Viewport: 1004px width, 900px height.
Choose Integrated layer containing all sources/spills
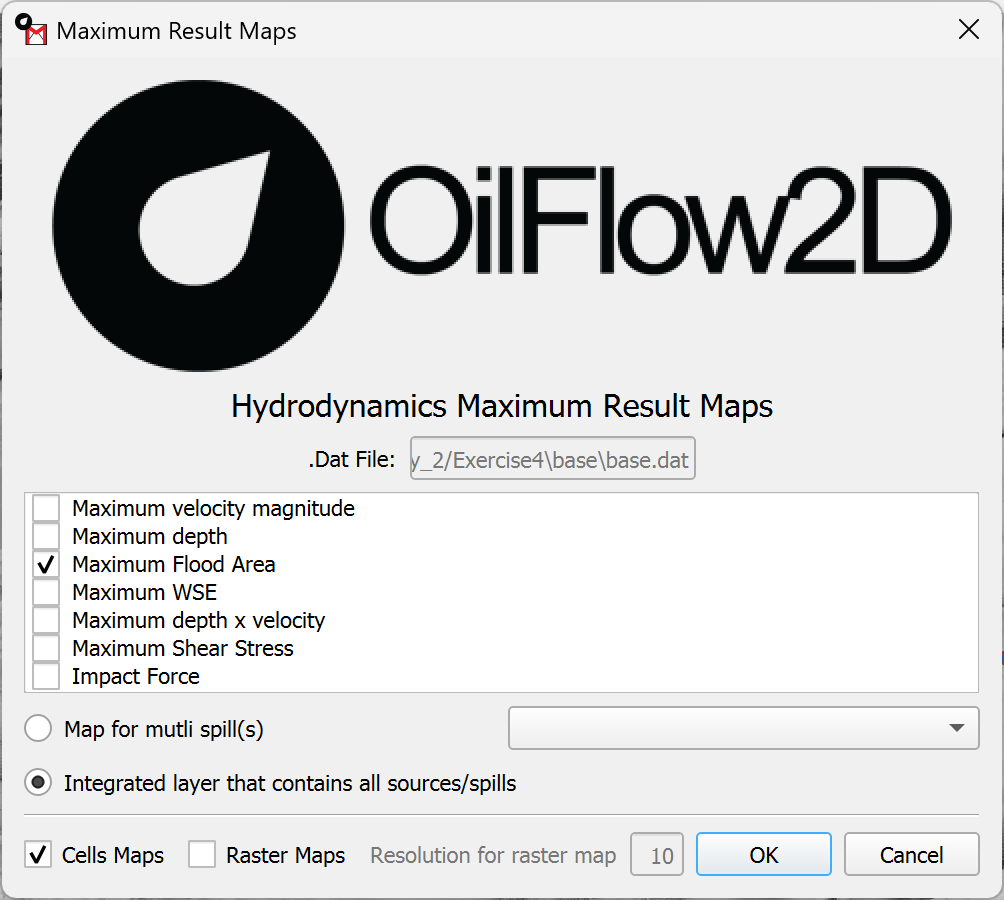pyautogui.click(x=38, y=783)
